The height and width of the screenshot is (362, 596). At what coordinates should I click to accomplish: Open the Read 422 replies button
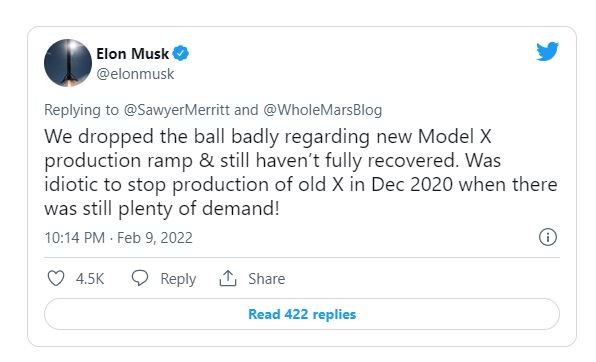pos(302,314)
